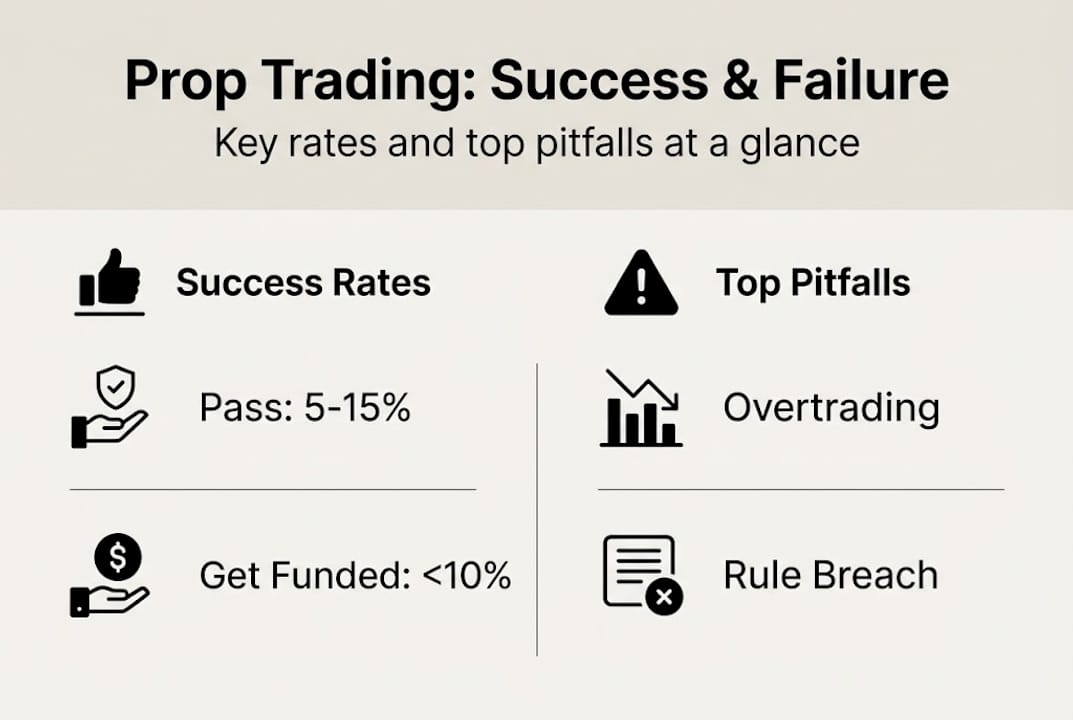
Task: Click the horizontal line under 'Overtrading'
Action: 800,490
